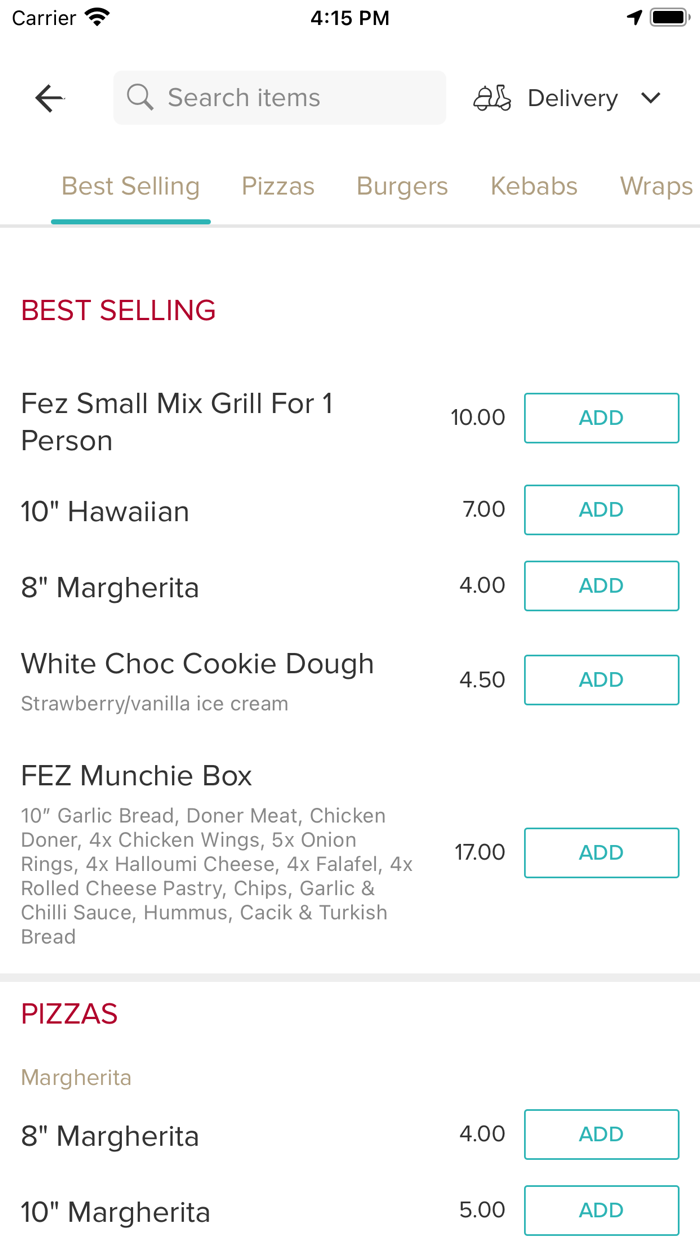Image resolution: width=700 pixels, height=1244 pixels.
Task: Expand the Delivery method selector
Action: pos(572,97)
